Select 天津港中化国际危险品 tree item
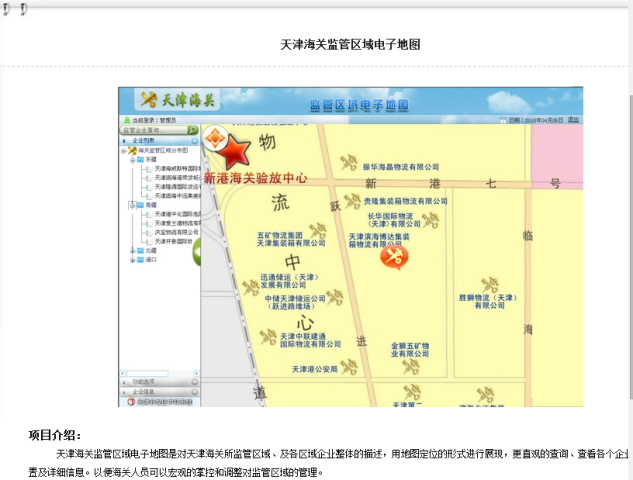The image size is (633, 480). tap(177, 214)
